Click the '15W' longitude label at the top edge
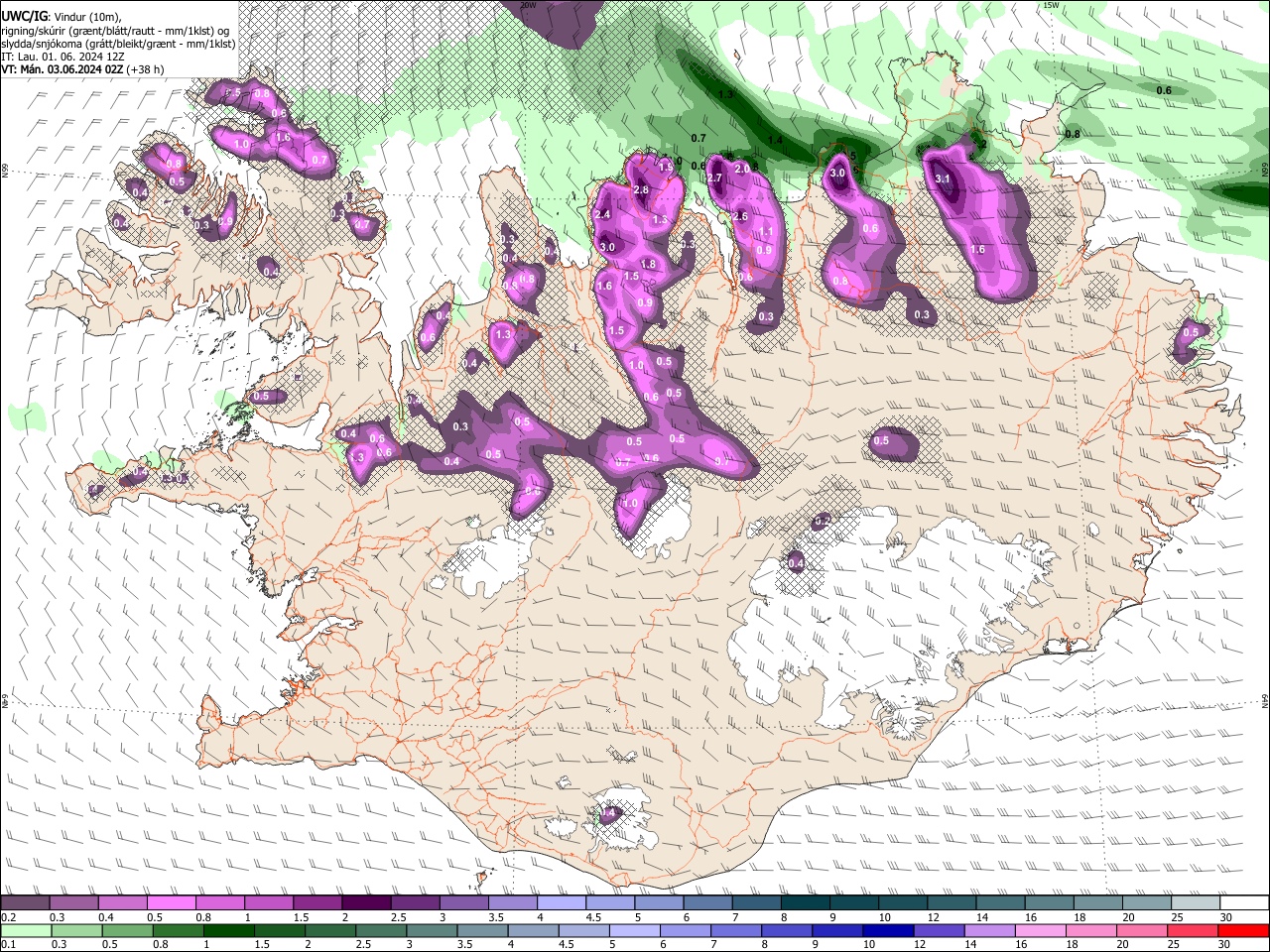Screen dimensions: 1270x952 click(x=1051, y=5)
